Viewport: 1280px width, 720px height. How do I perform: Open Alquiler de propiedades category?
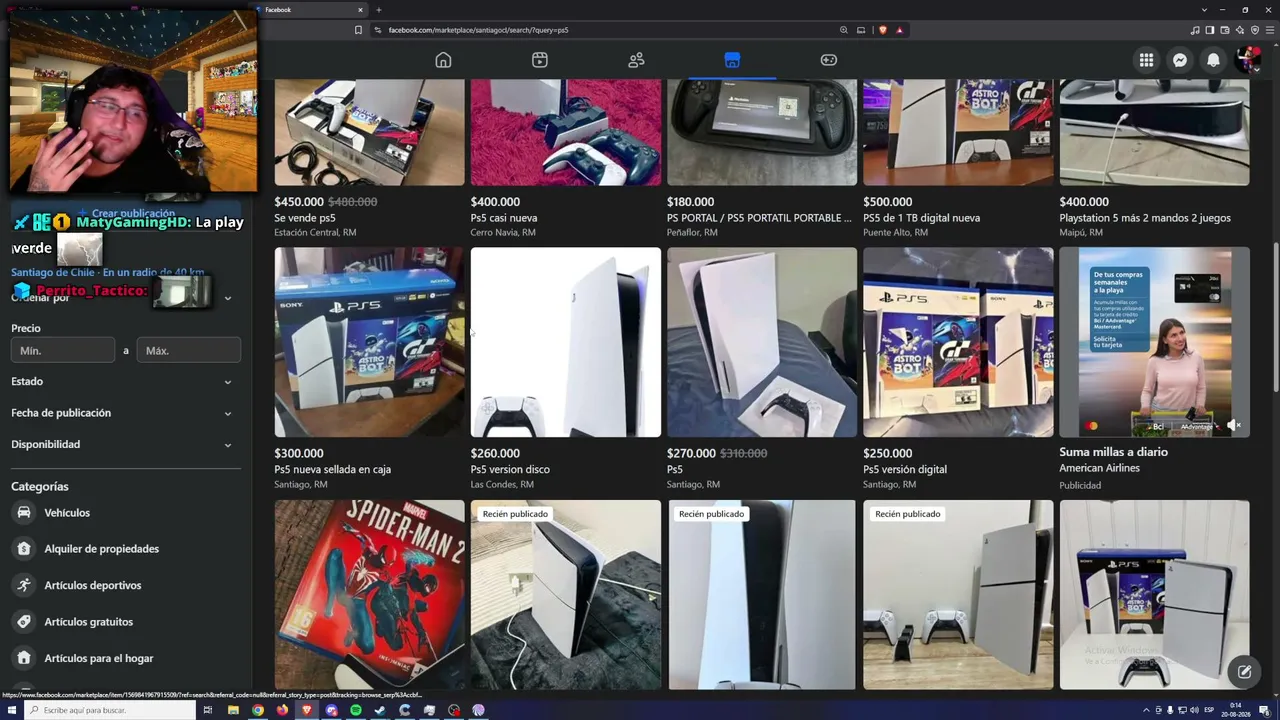pyautogui.click(x=101, y=549)
